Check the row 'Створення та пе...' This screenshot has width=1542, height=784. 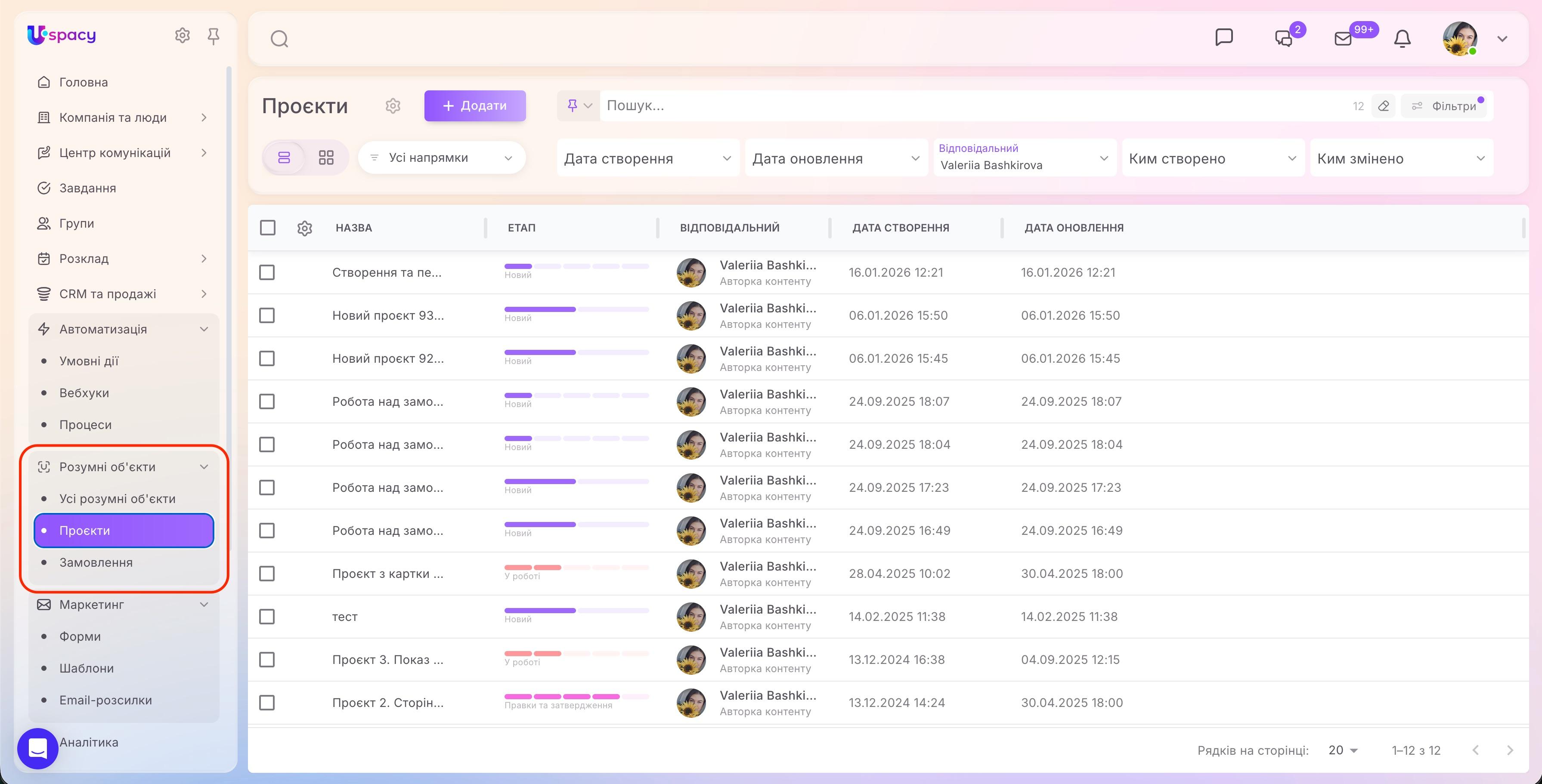[267, 272]
